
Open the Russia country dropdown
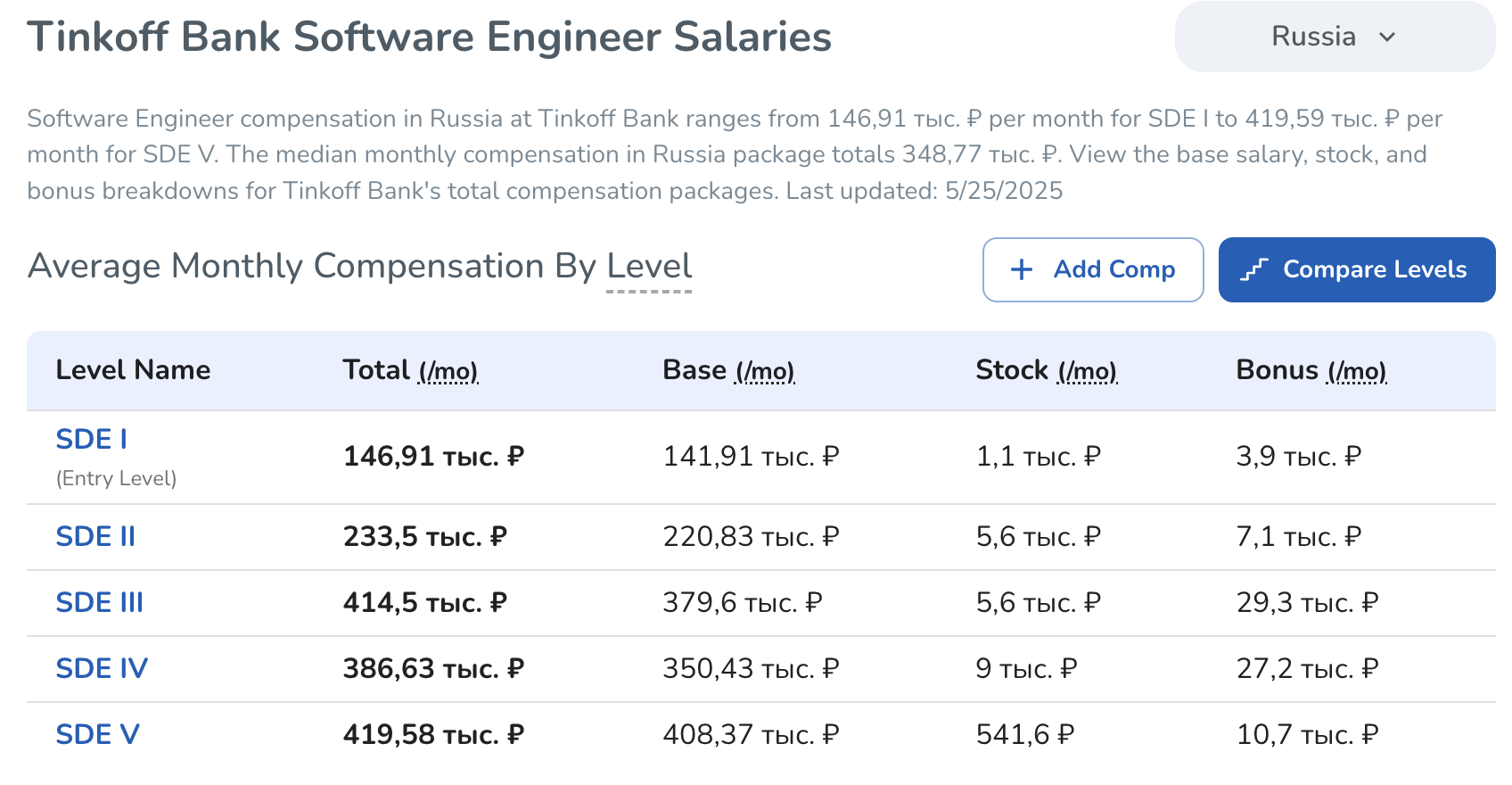coord(1334,37)
